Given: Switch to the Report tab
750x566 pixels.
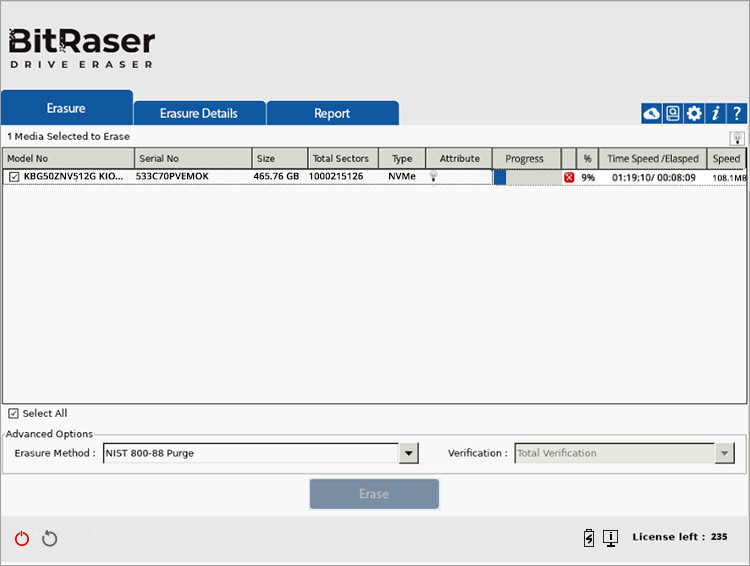Looking at the screenshot, I should point(332,113).
